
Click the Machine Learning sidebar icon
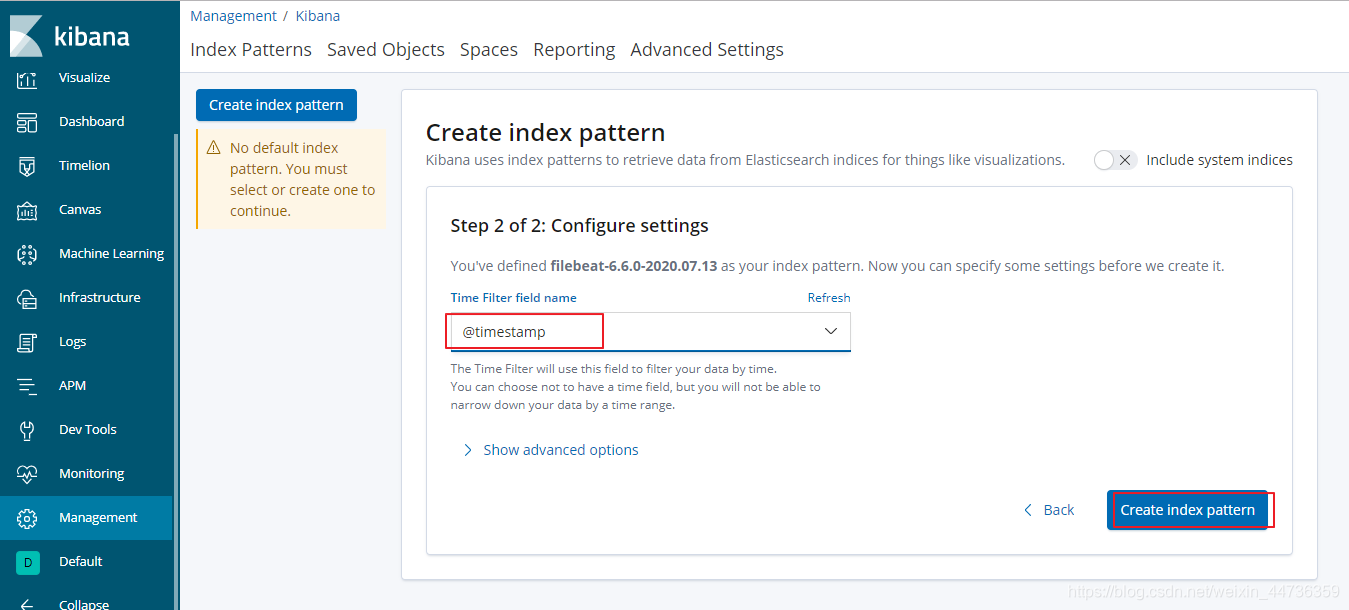pyautogui.click(x=27, y=254)
